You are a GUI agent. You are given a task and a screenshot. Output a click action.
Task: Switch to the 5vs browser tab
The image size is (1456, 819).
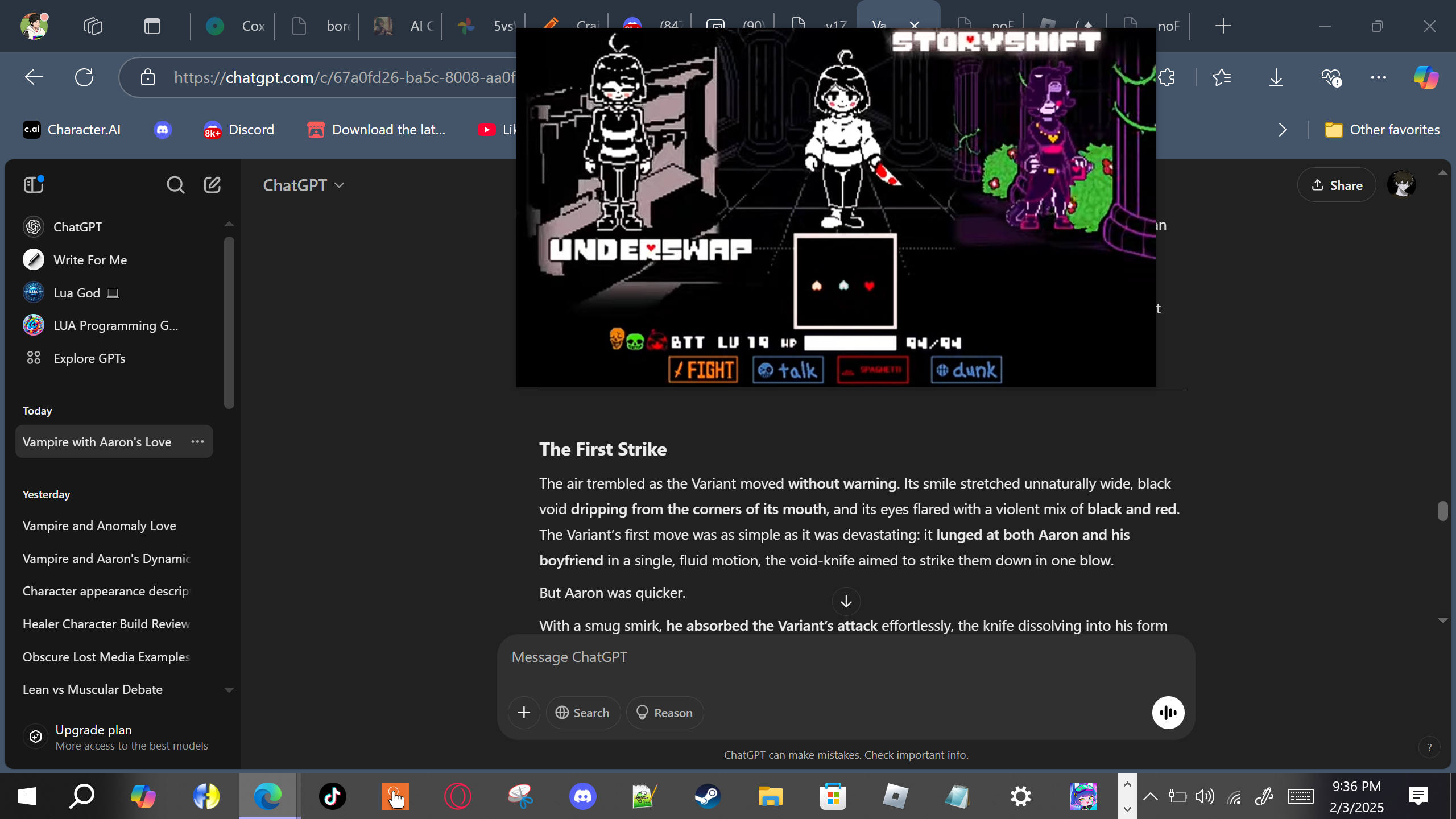pos(485,26)
